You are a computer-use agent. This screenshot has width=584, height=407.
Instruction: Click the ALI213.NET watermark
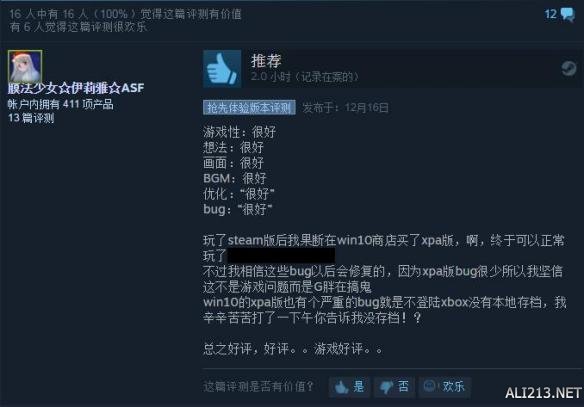click(x=543, y=393)
